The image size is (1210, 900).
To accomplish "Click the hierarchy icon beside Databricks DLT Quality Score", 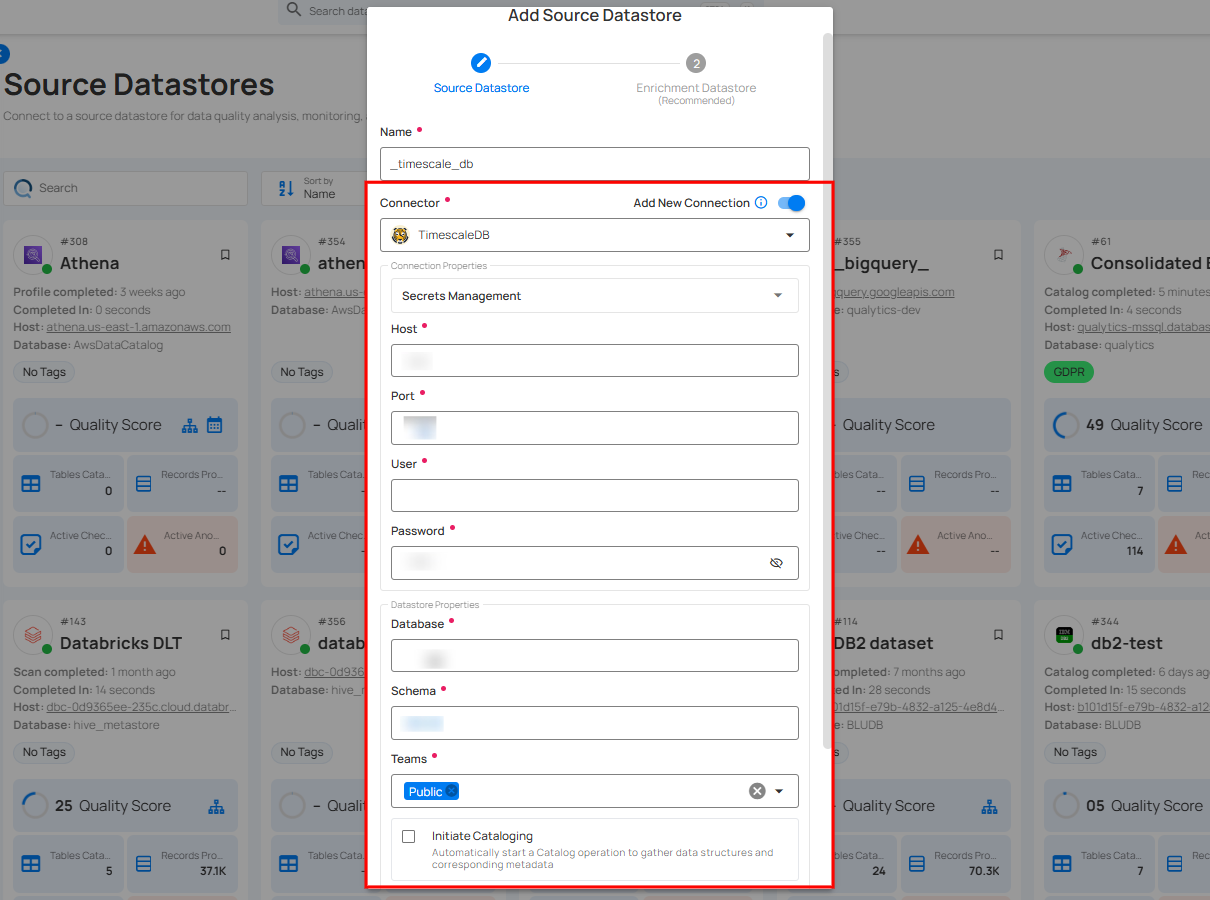I will tap(217, 806).
